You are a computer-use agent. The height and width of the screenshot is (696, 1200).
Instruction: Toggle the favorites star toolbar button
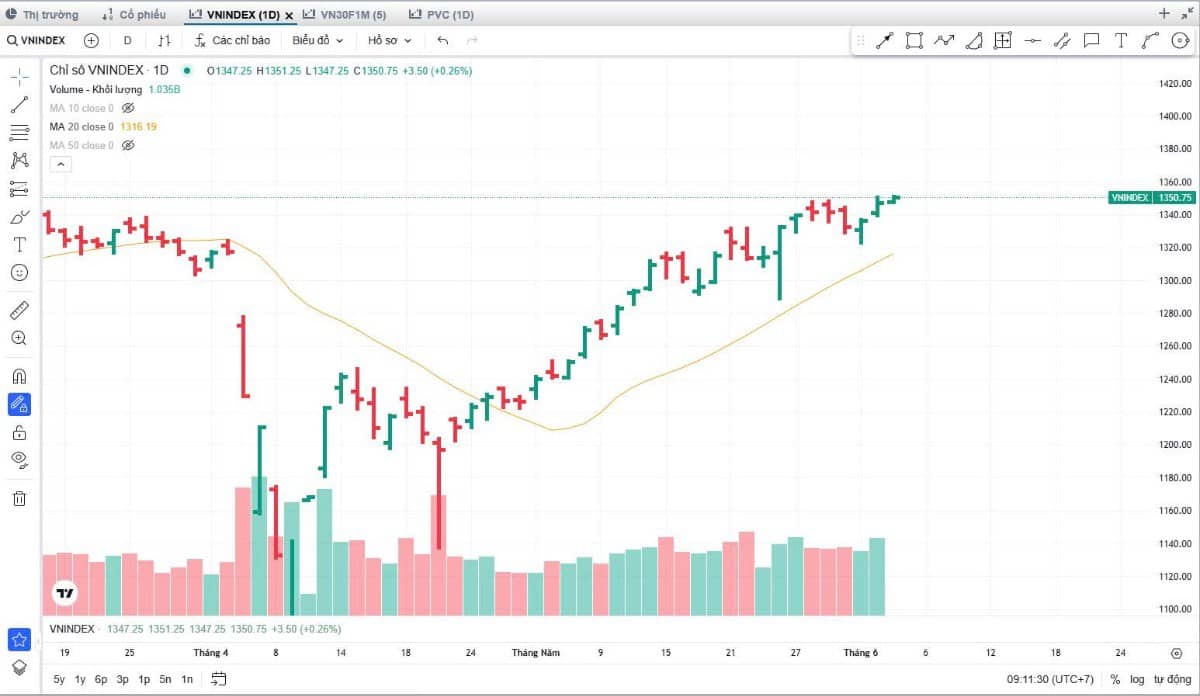(x=19, y=639)
